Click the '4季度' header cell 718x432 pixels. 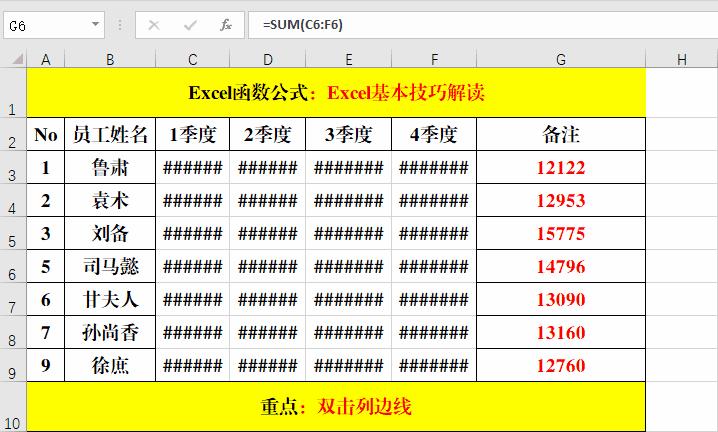point(434,134)
